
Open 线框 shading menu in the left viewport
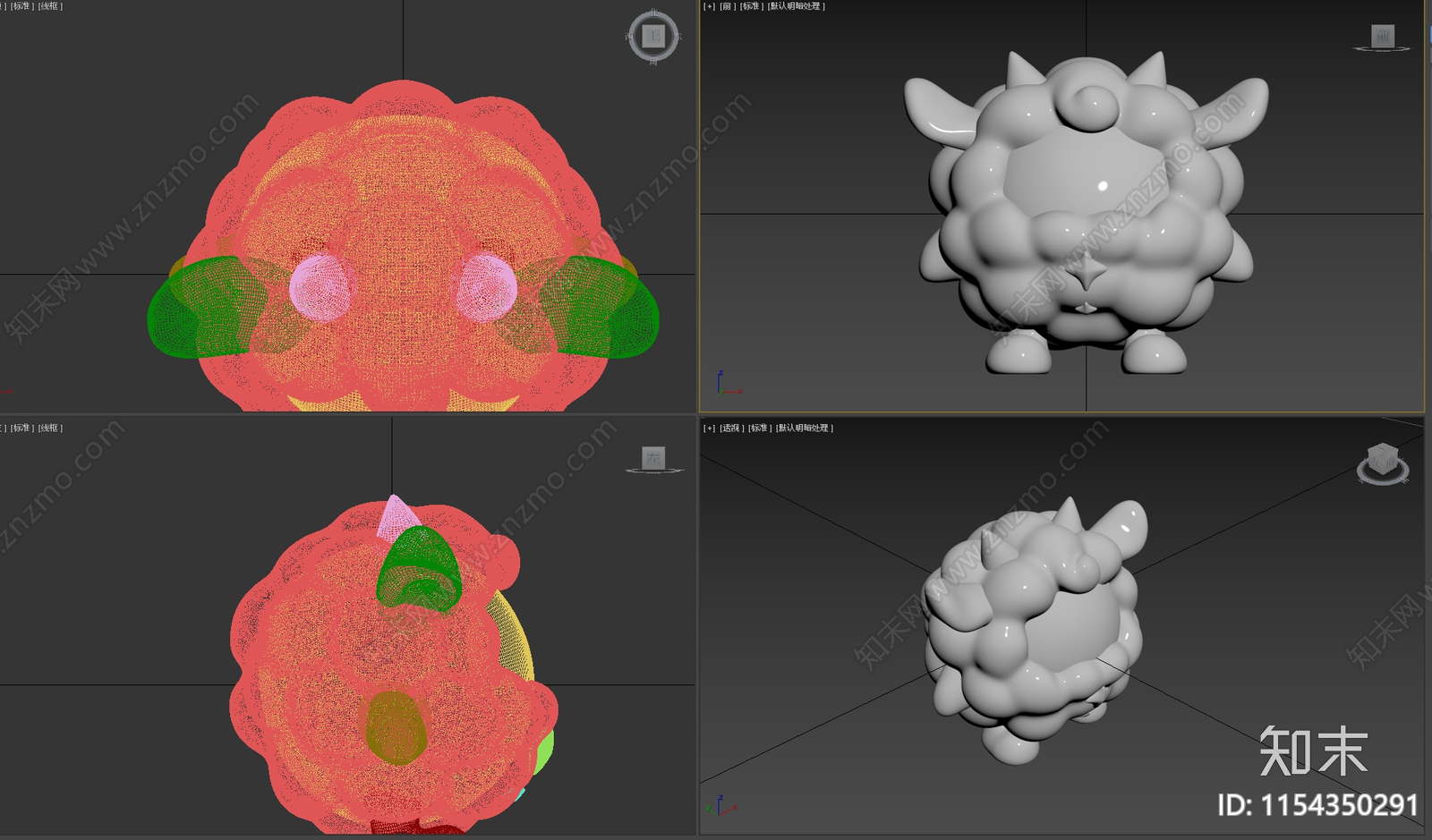50,428
